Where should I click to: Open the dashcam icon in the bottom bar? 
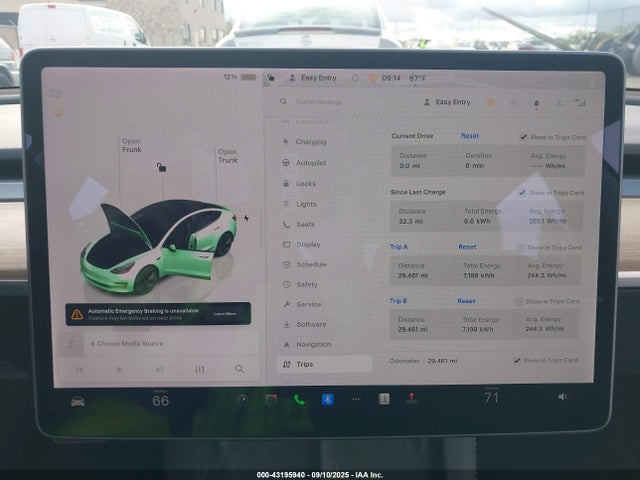tap(271, 400)
